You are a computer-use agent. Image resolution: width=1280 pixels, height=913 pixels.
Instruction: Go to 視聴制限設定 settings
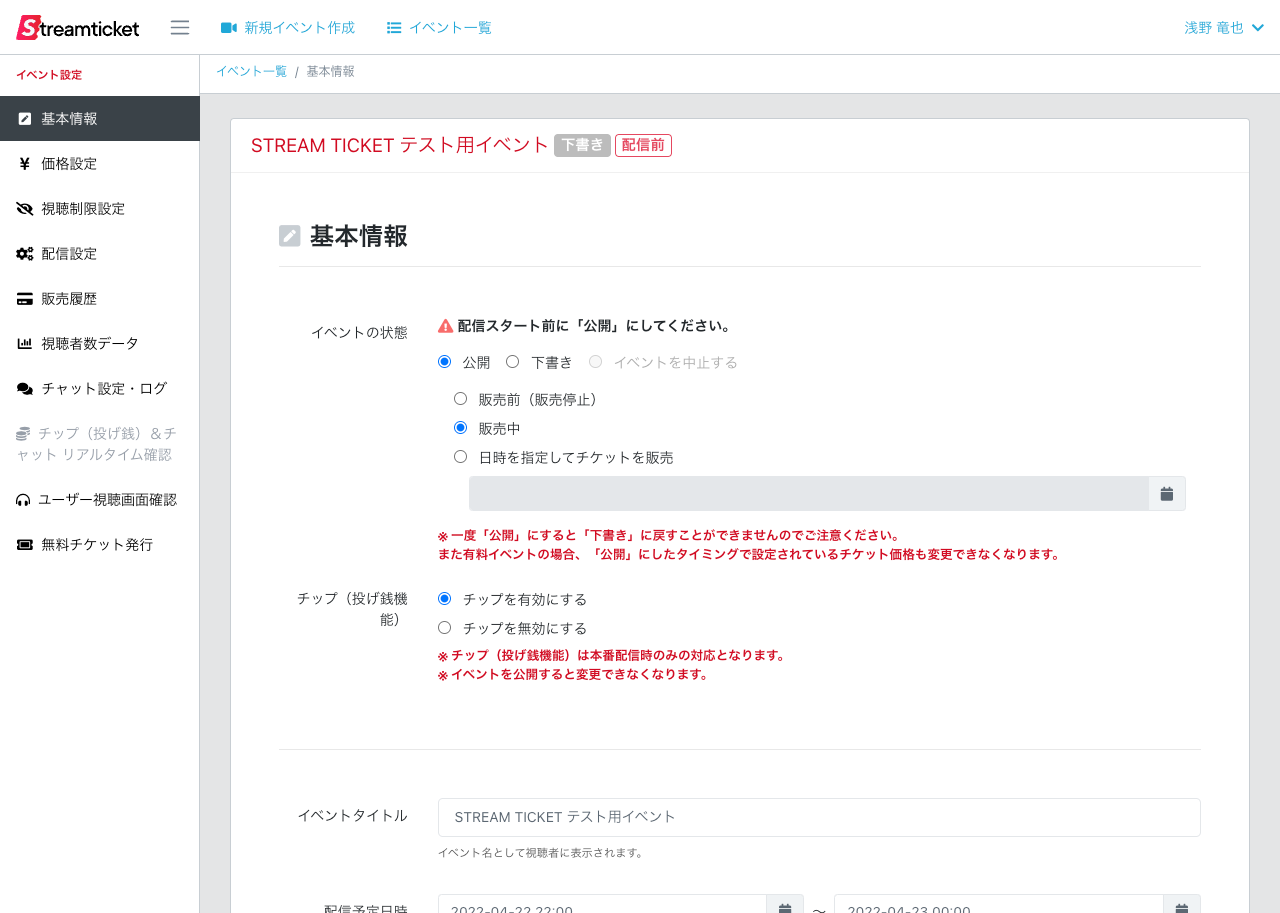coord(100,209)
